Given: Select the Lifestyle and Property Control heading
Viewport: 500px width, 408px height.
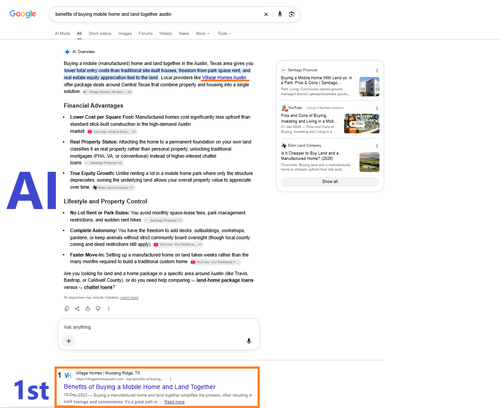Looking at the screenshot, I should pos(105,201).
